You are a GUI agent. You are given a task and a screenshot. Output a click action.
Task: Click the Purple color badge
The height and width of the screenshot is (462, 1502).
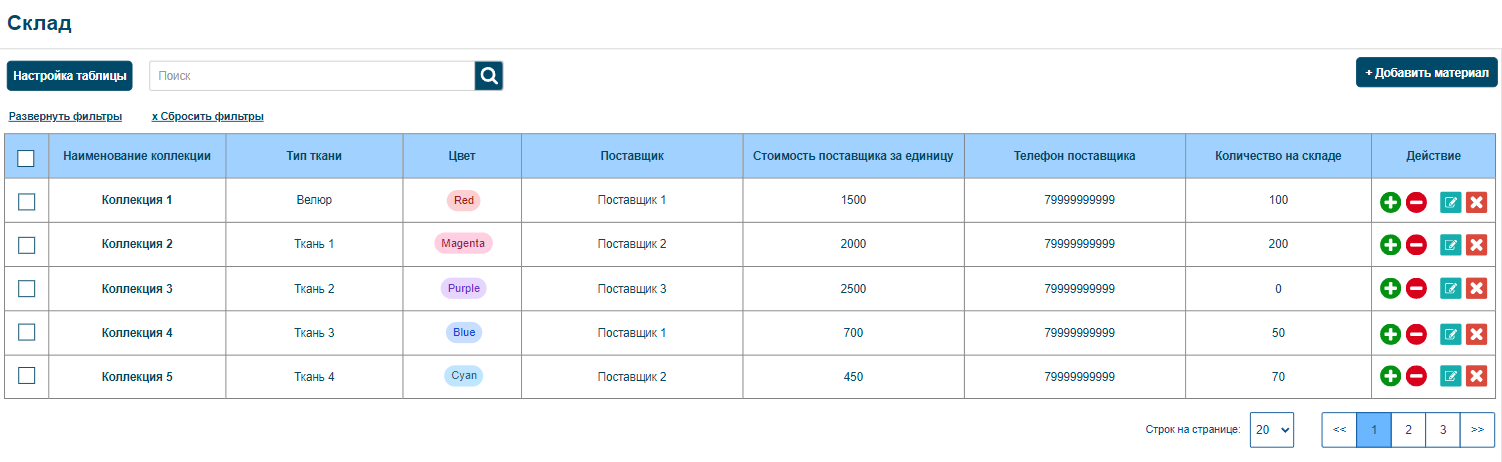[463, 289]
